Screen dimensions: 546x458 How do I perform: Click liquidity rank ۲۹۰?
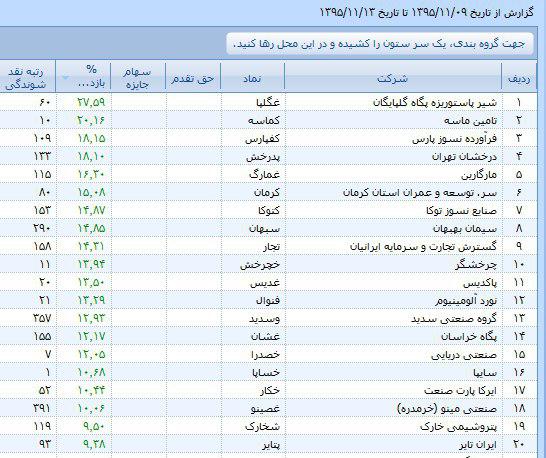(42, 228)
